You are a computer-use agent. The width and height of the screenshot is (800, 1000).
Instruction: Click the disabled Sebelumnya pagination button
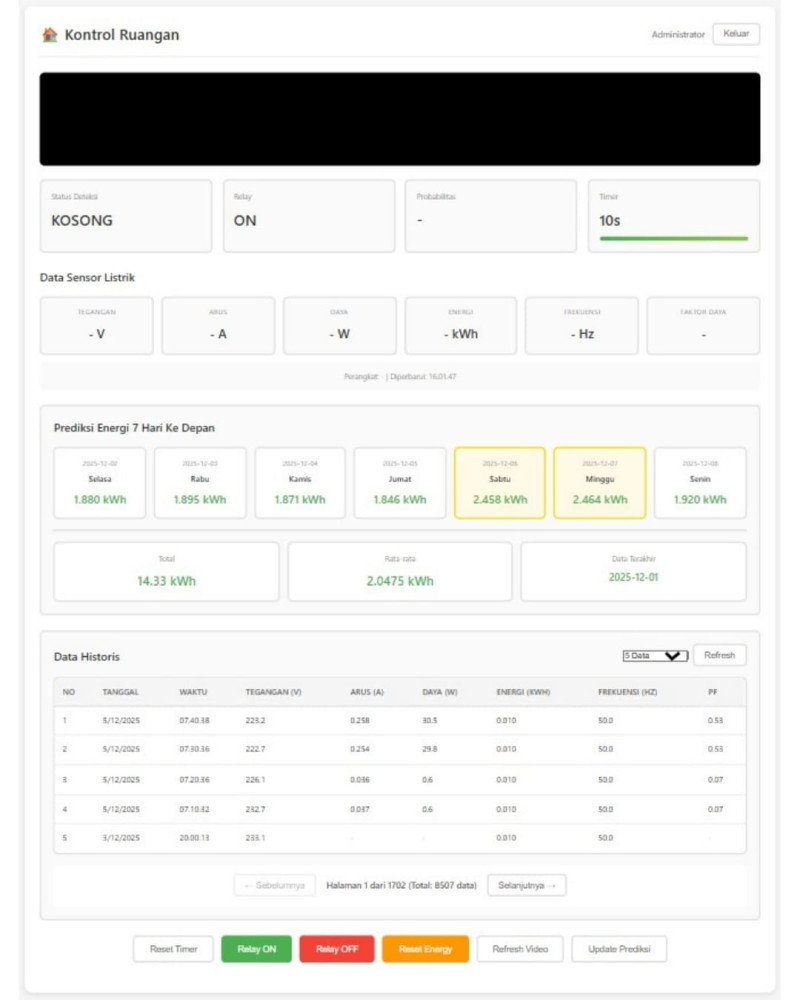(x=275, y=885)
